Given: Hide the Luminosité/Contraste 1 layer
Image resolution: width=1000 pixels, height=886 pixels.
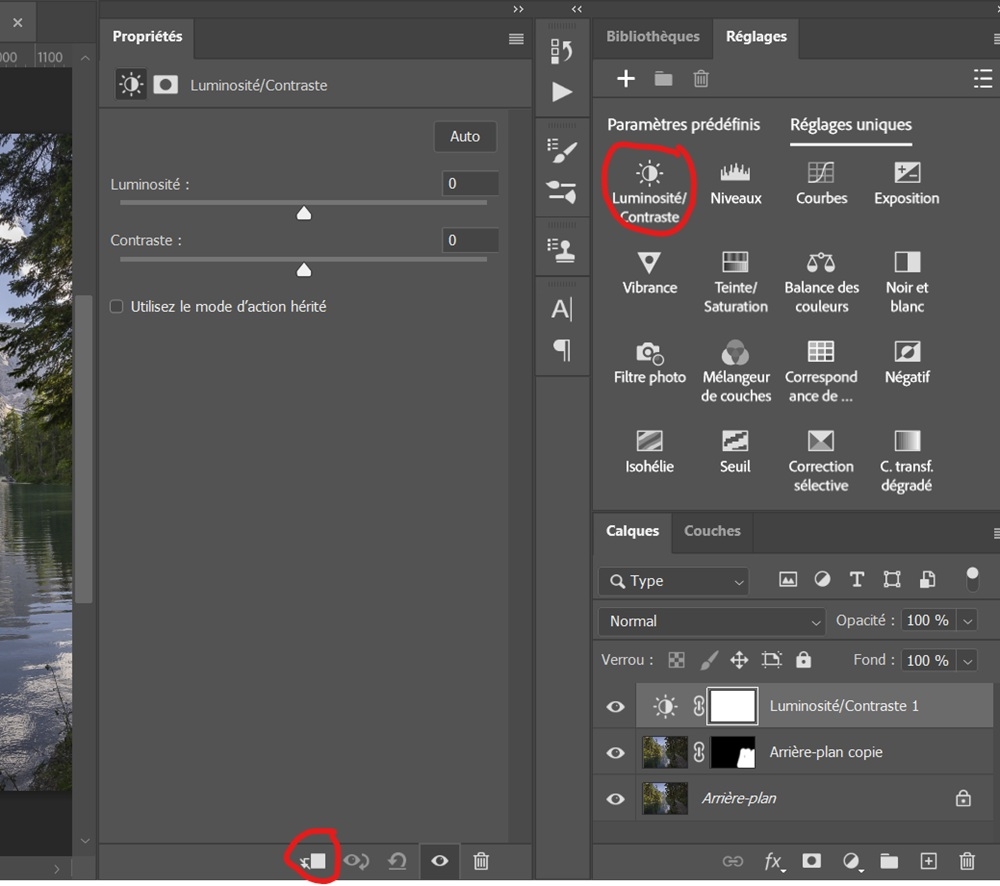Looking at the screenshot, I should [615, 707].
